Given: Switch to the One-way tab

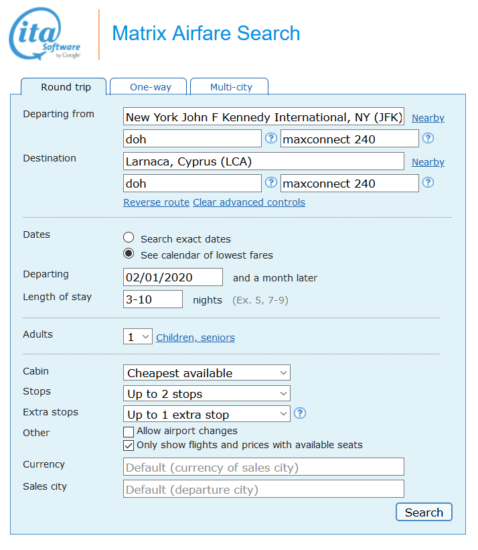Looking at the screenshot, I should 149,87.
